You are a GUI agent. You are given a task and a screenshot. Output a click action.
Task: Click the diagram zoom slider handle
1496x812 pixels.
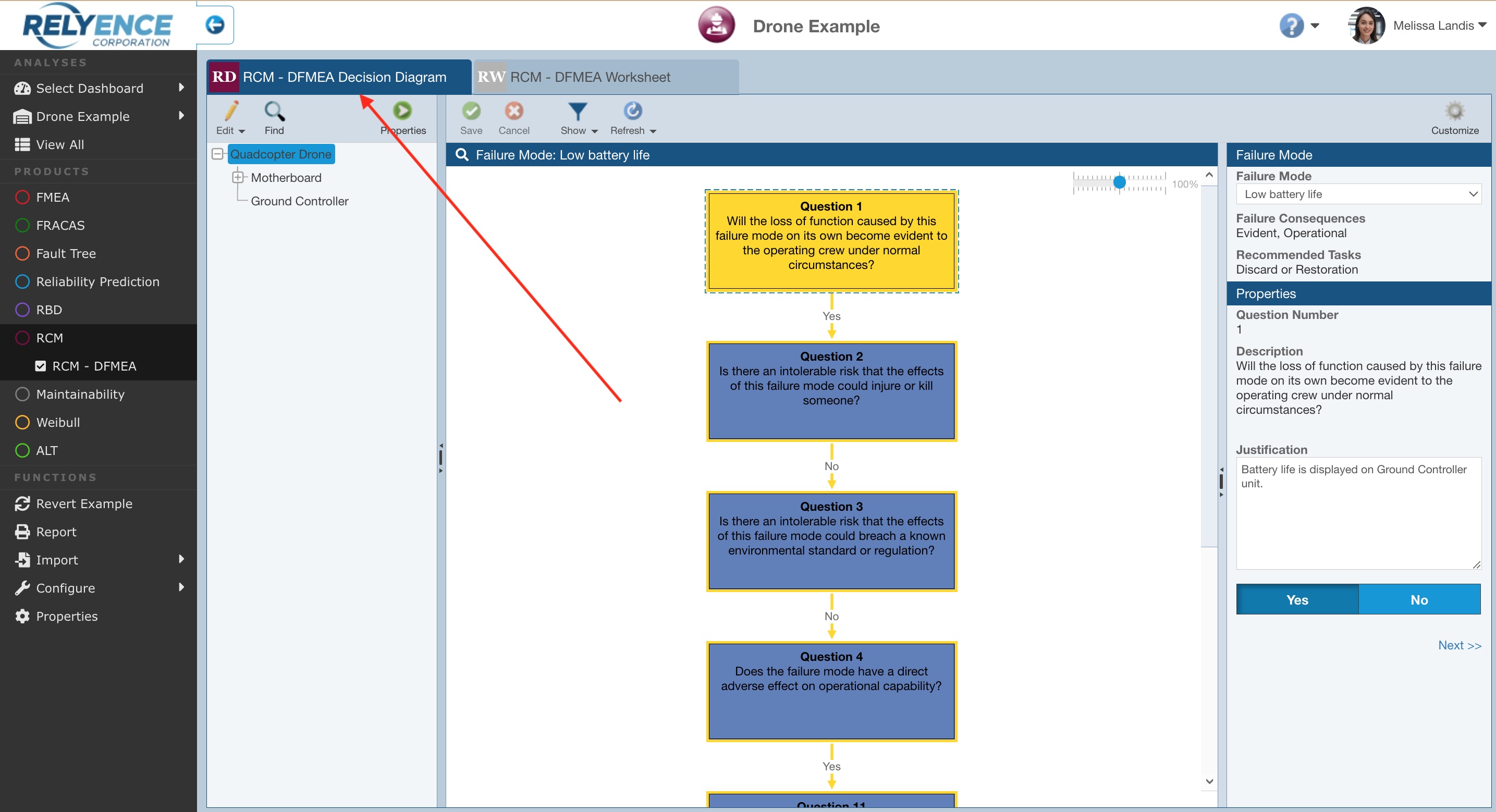tap(1119, 182)
